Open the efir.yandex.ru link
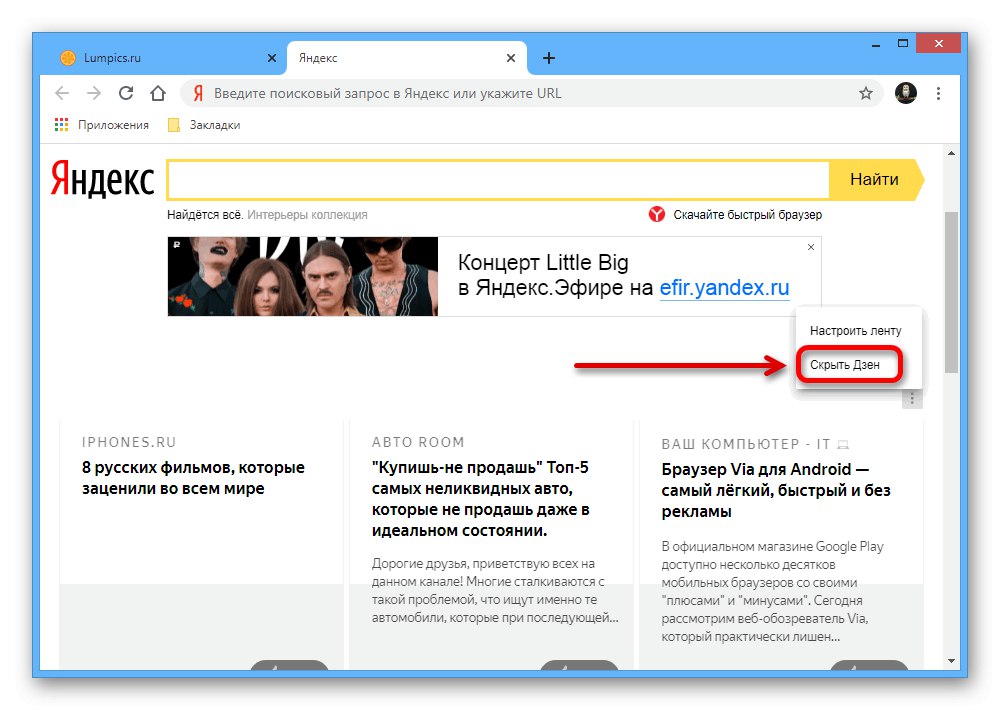 coord(724,288)
